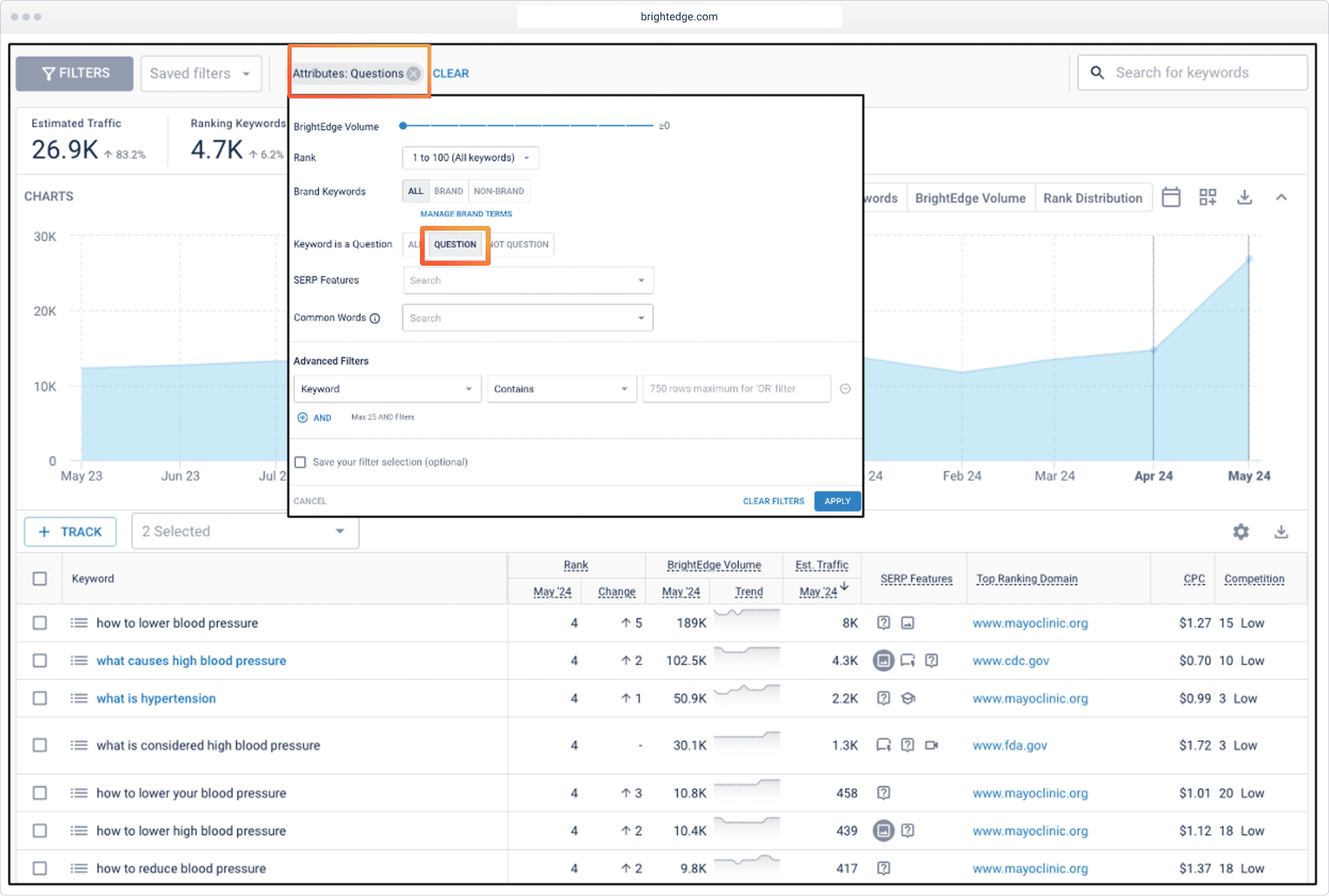Viewport: 1329px width, 896px height.
Task: Click the BrightEdge Volume slider handle
Action: pos(403,126)
